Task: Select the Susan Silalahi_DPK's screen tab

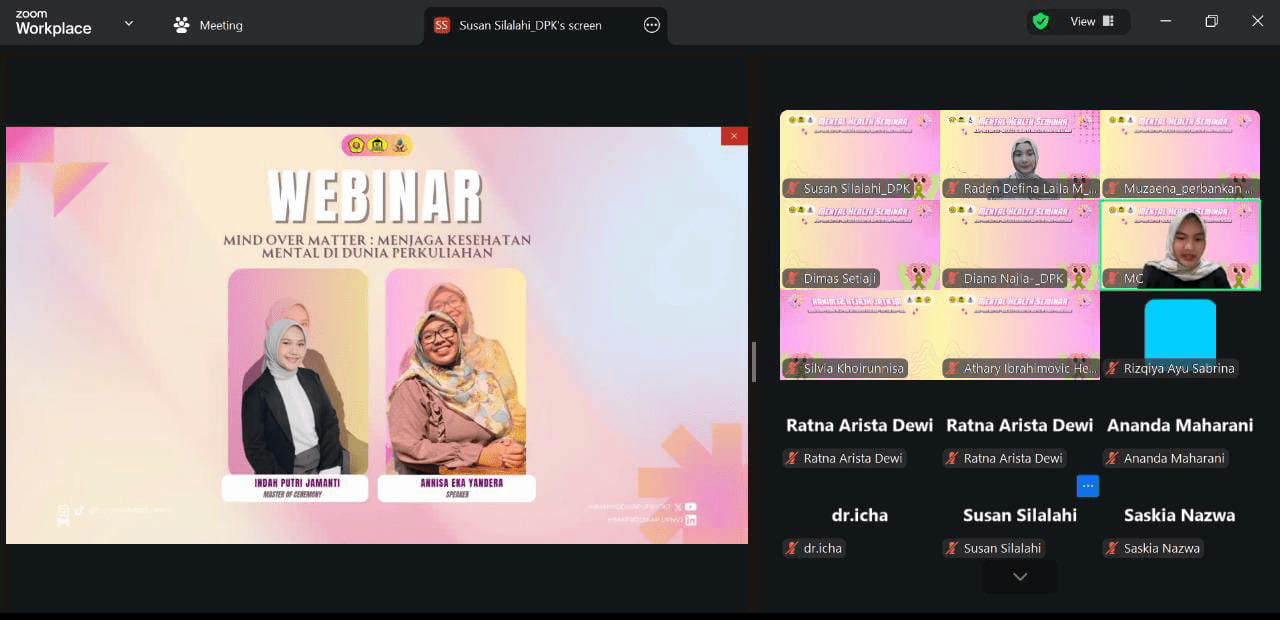Action: point(530,25)
